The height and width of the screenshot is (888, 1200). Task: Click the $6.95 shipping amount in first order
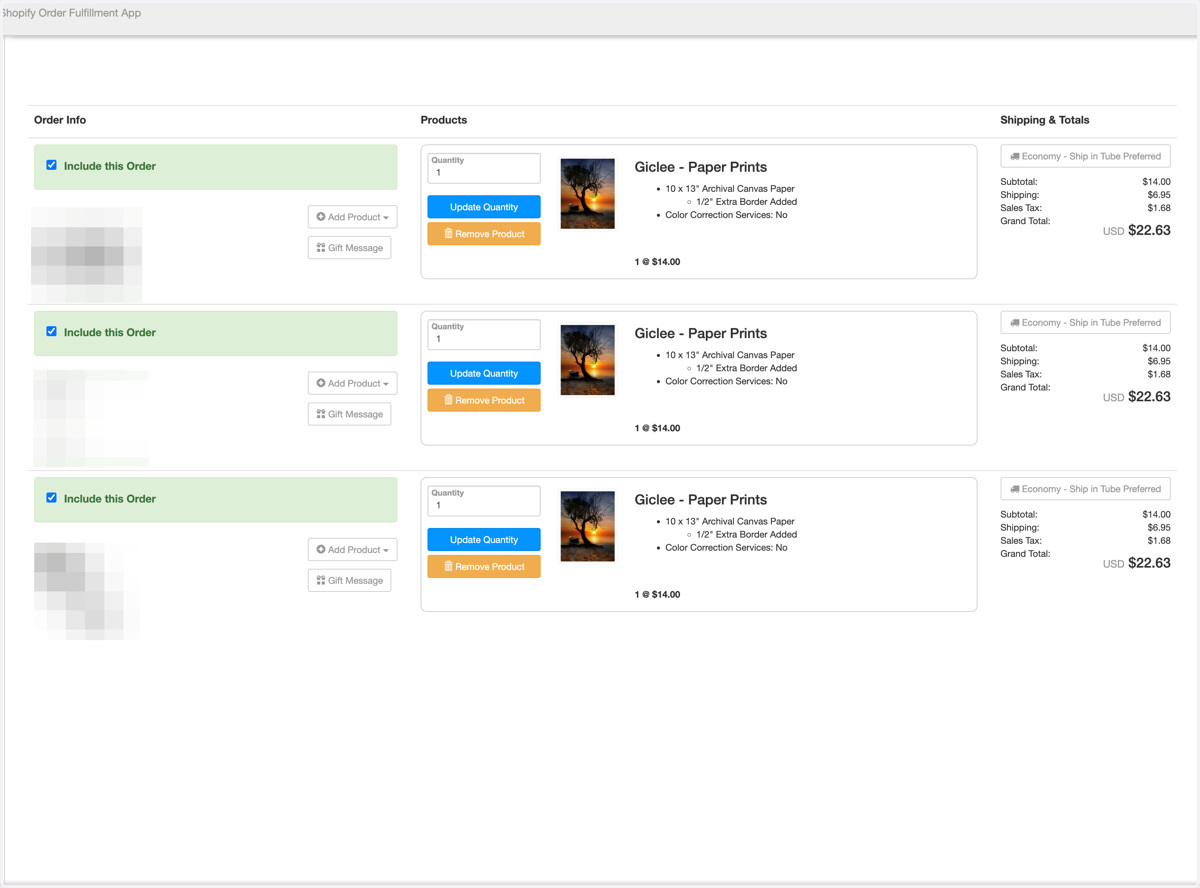coord(1159,195)
